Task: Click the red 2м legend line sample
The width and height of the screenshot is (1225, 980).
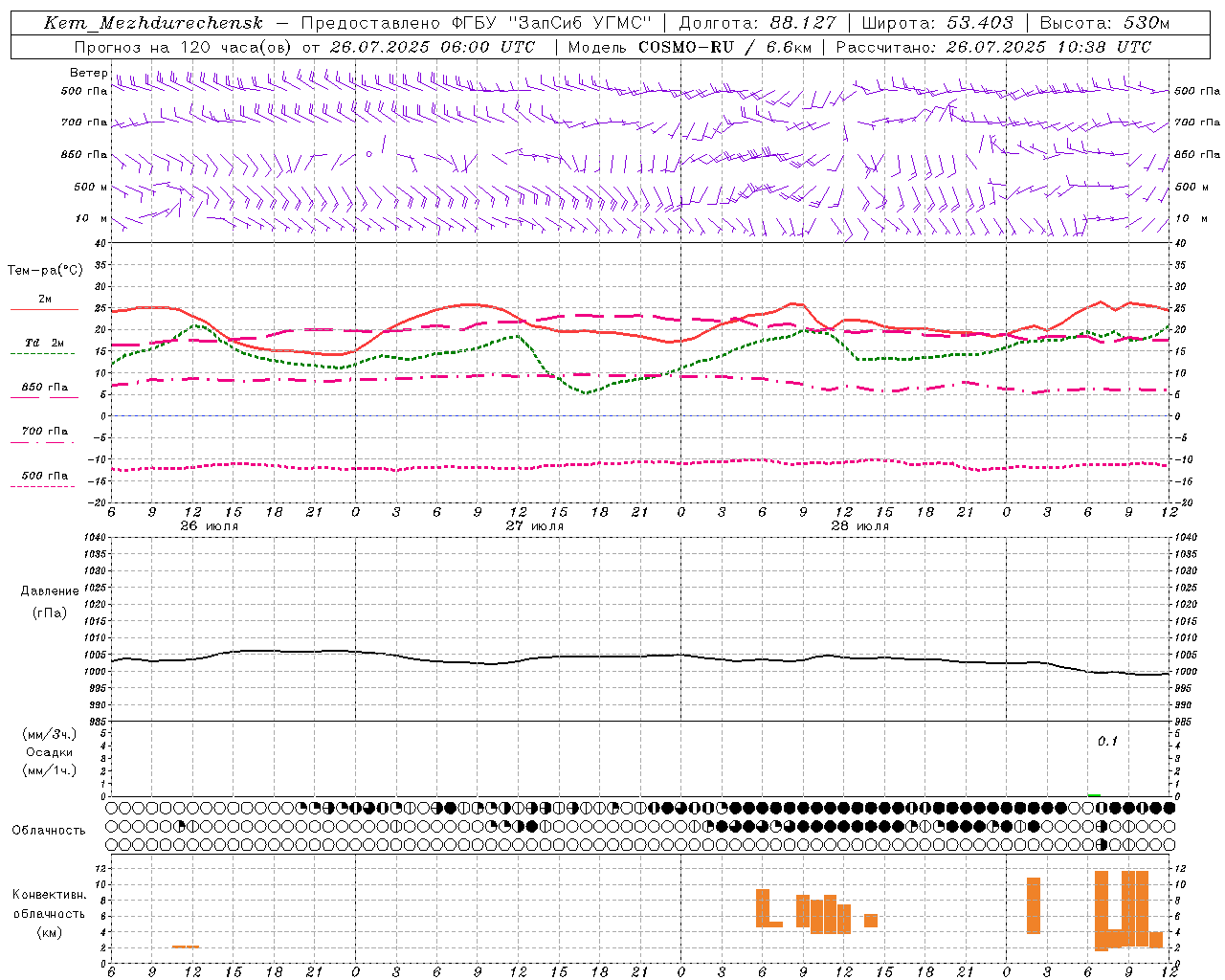Action: click(x=44, y=309)
